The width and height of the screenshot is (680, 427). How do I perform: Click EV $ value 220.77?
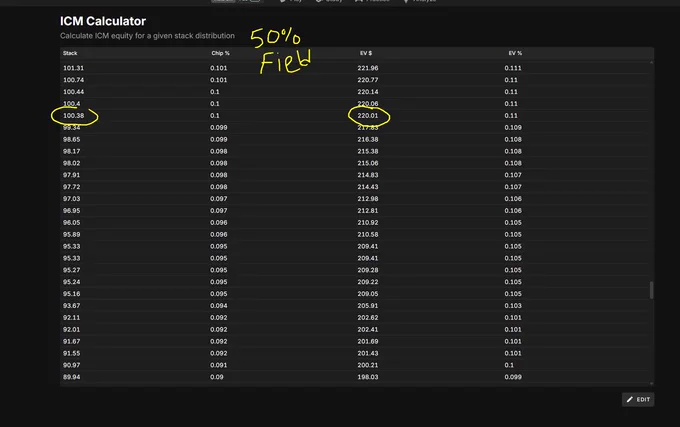(x=368, y=80)
